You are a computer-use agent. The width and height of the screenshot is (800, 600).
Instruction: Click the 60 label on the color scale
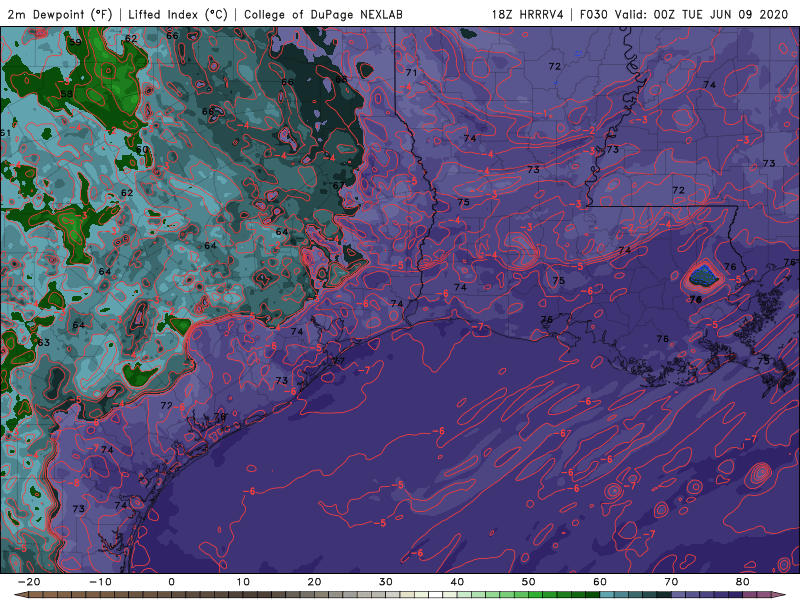tap(600, 582)
